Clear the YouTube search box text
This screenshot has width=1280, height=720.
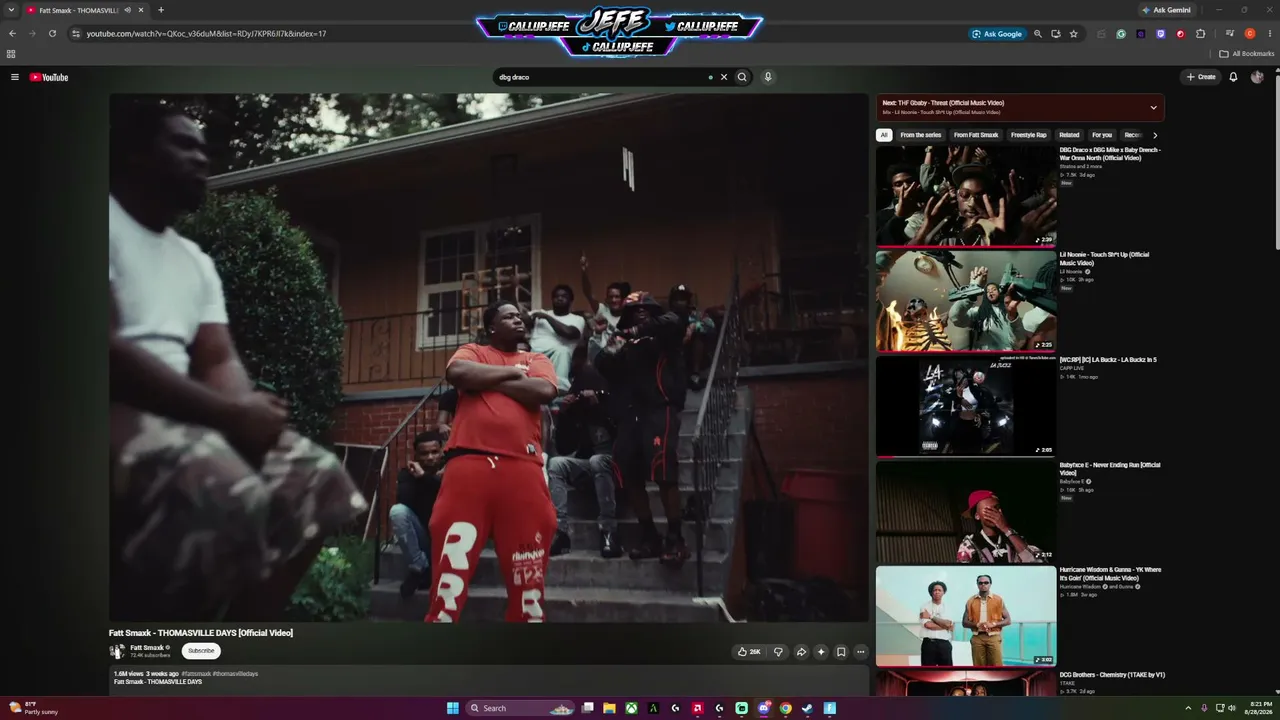pos(724,77)
